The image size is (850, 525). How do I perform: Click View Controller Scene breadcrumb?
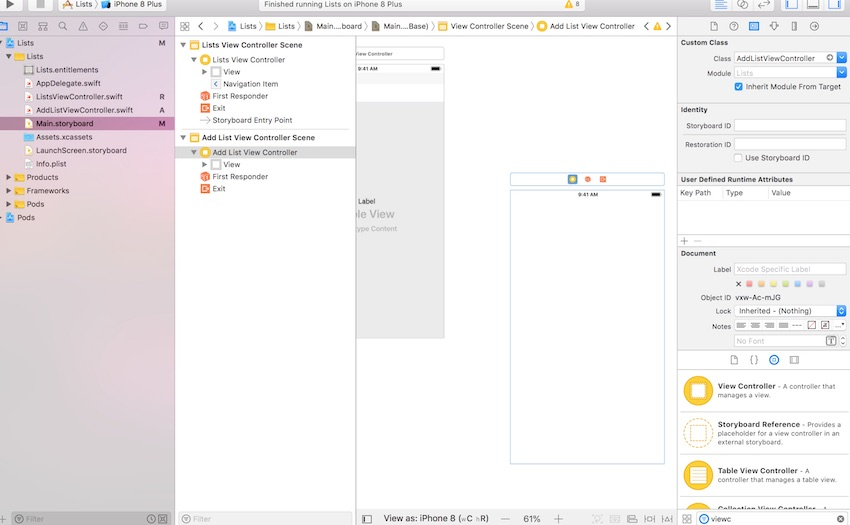pyautogui.click(x=489, y=26)
